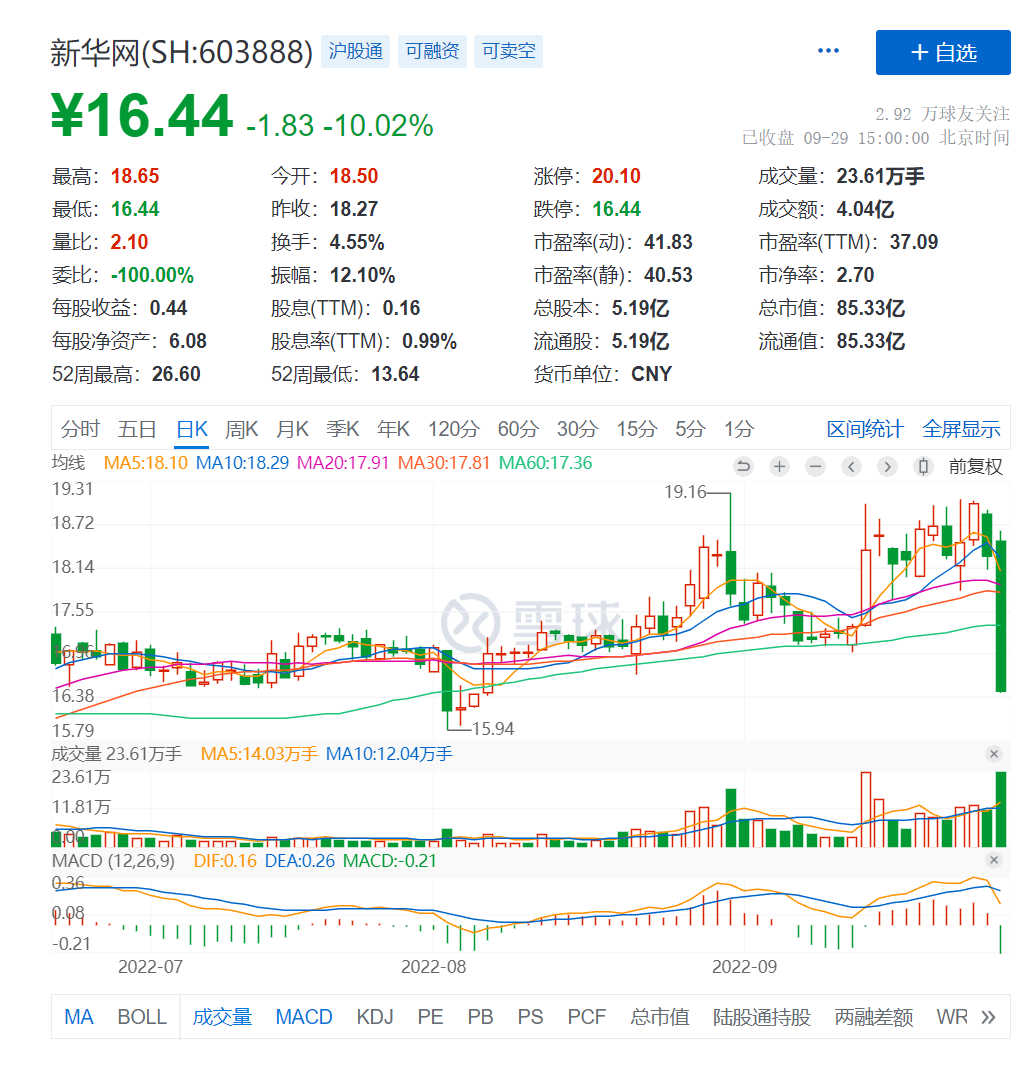This screenshot has width=1034, height=1066.
Task: Close the MACD indicator panel
Action: tap(994, 860)
